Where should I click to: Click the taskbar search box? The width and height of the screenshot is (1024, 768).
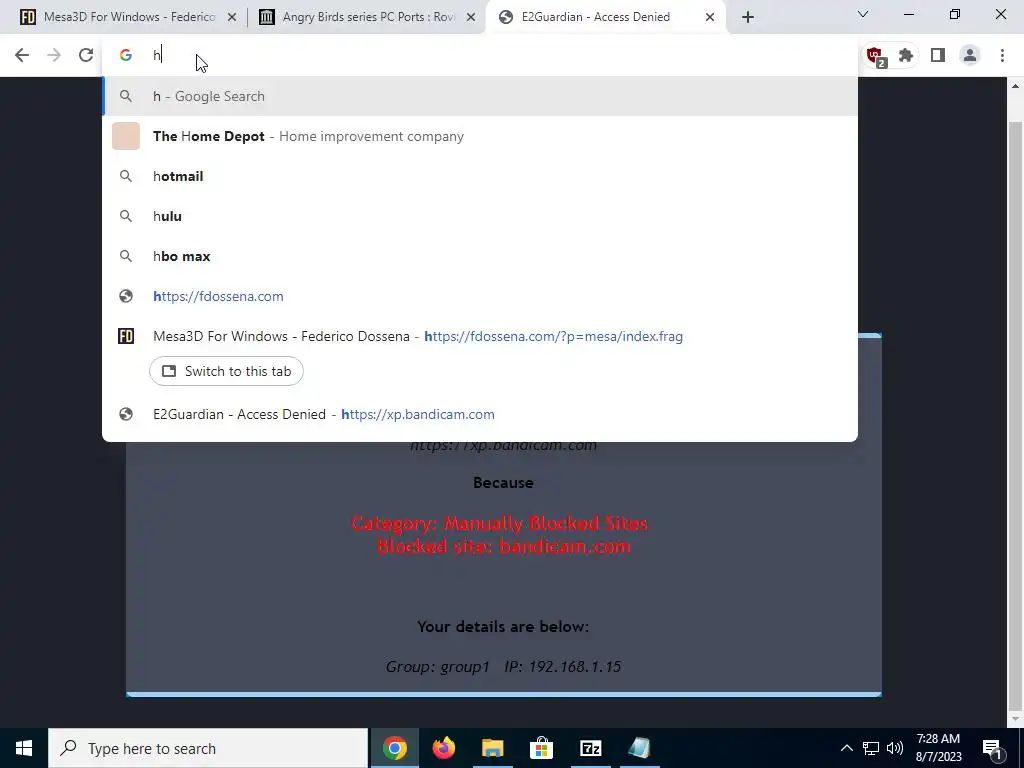click(x=208, y=748)
